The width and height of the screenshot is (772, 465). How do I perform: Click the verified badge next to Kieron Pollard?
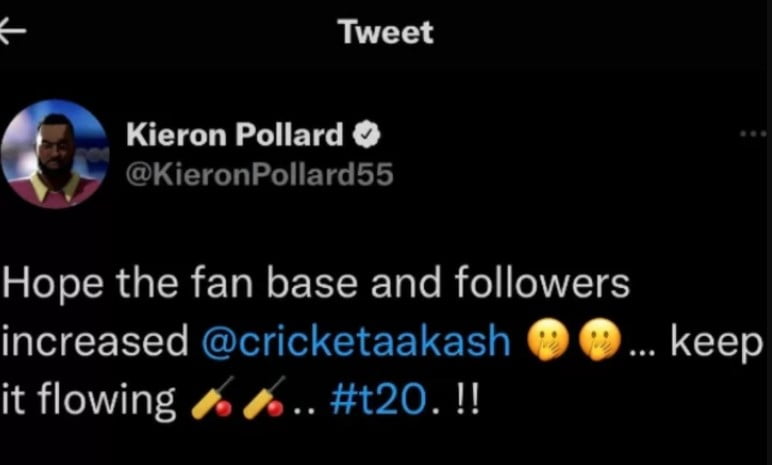click(x=365, y=135)
